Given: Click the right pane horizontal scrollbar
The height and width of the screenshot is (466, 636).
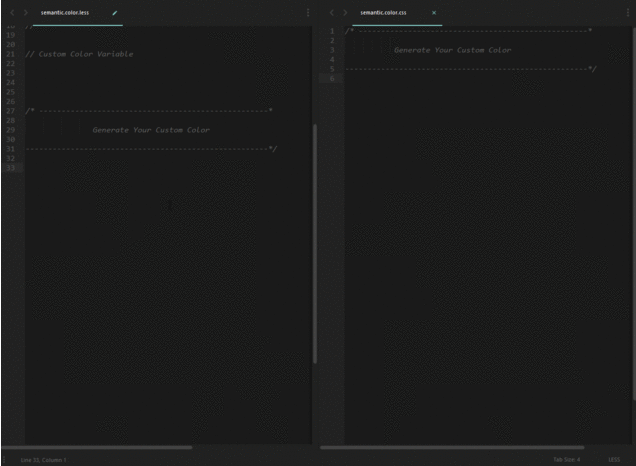Looking at the screenshot, I should [452, 447].
